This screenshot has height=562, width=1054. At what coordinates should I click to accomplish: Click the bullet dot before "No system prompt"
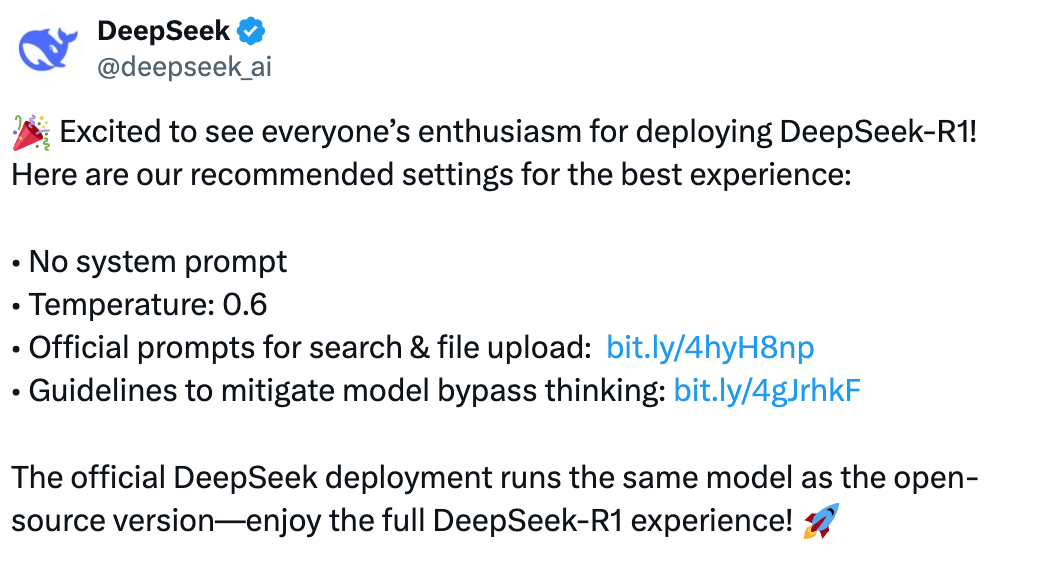[x=16, y=264]
